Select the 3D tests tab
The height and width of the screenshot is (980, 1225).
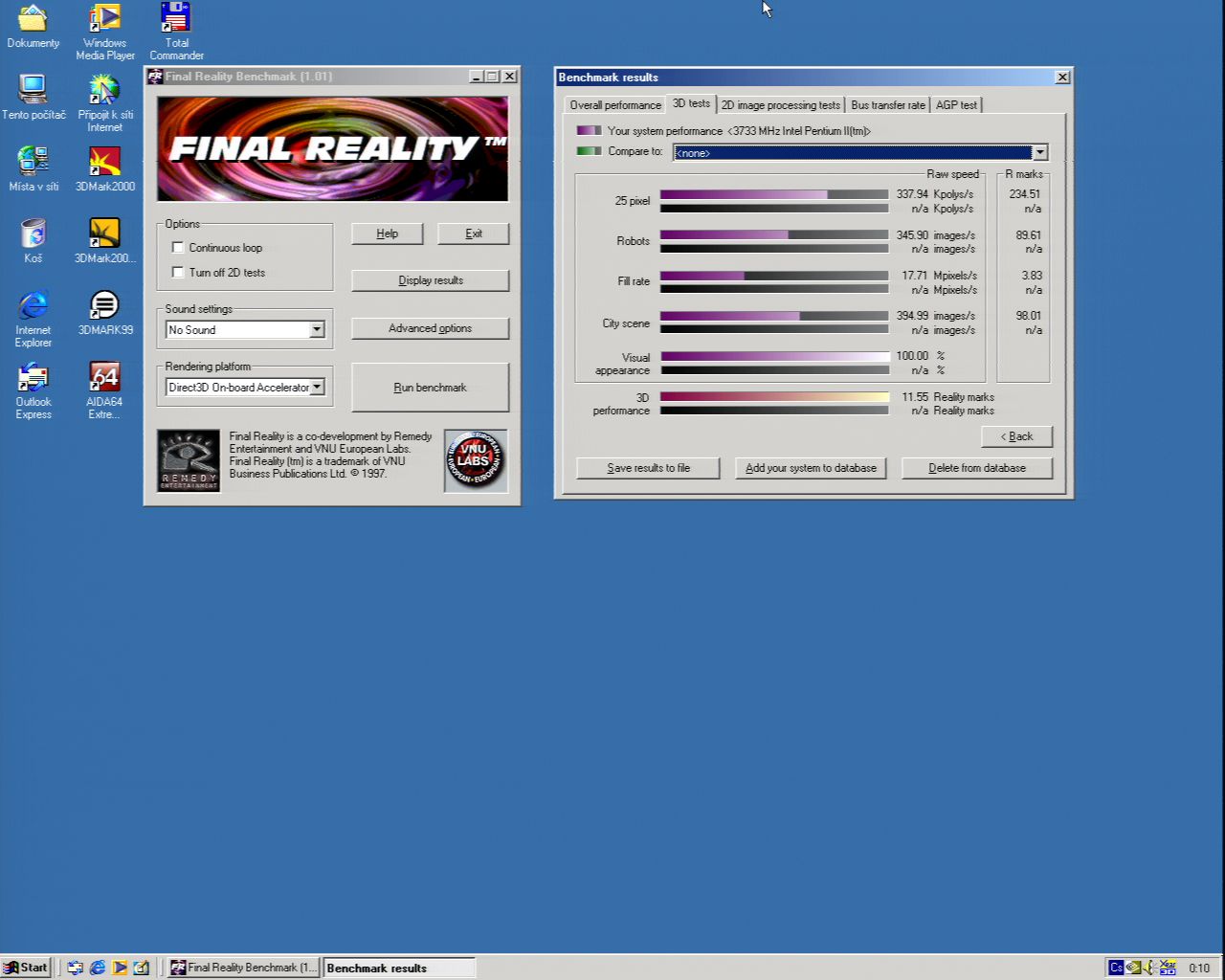click(691, 103)
